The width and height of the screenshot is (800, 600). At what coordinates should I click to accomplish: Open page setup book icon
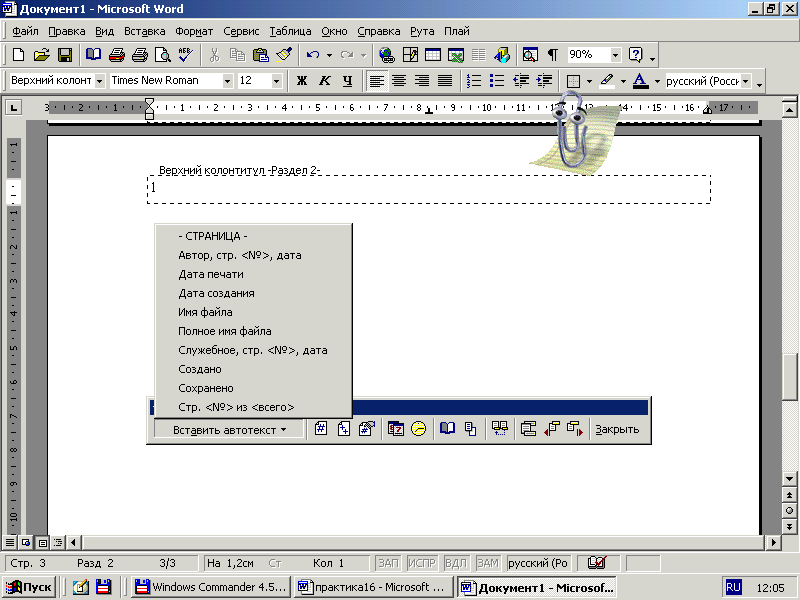point(447,429)
